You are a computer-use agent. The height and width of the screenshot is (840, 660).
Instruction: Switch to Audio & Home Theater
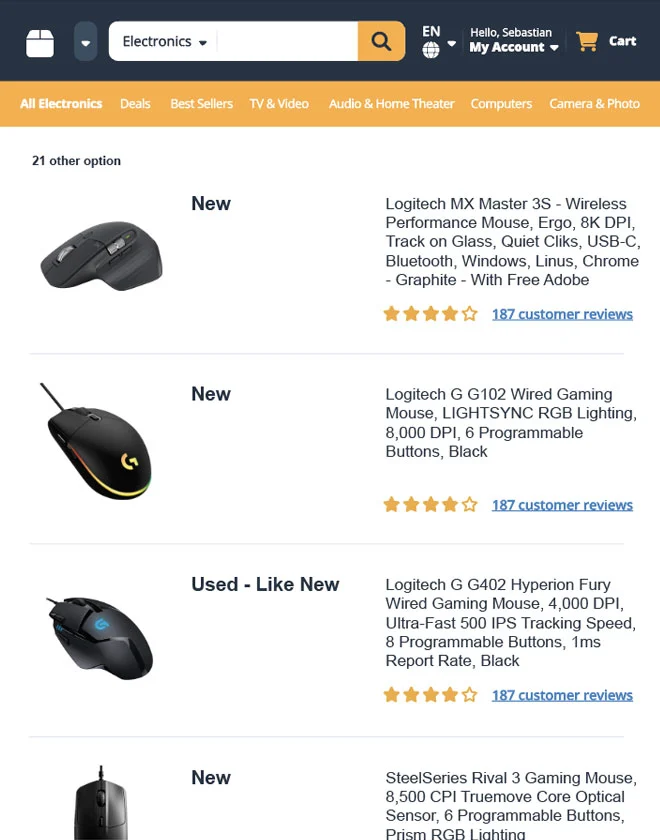391,104
